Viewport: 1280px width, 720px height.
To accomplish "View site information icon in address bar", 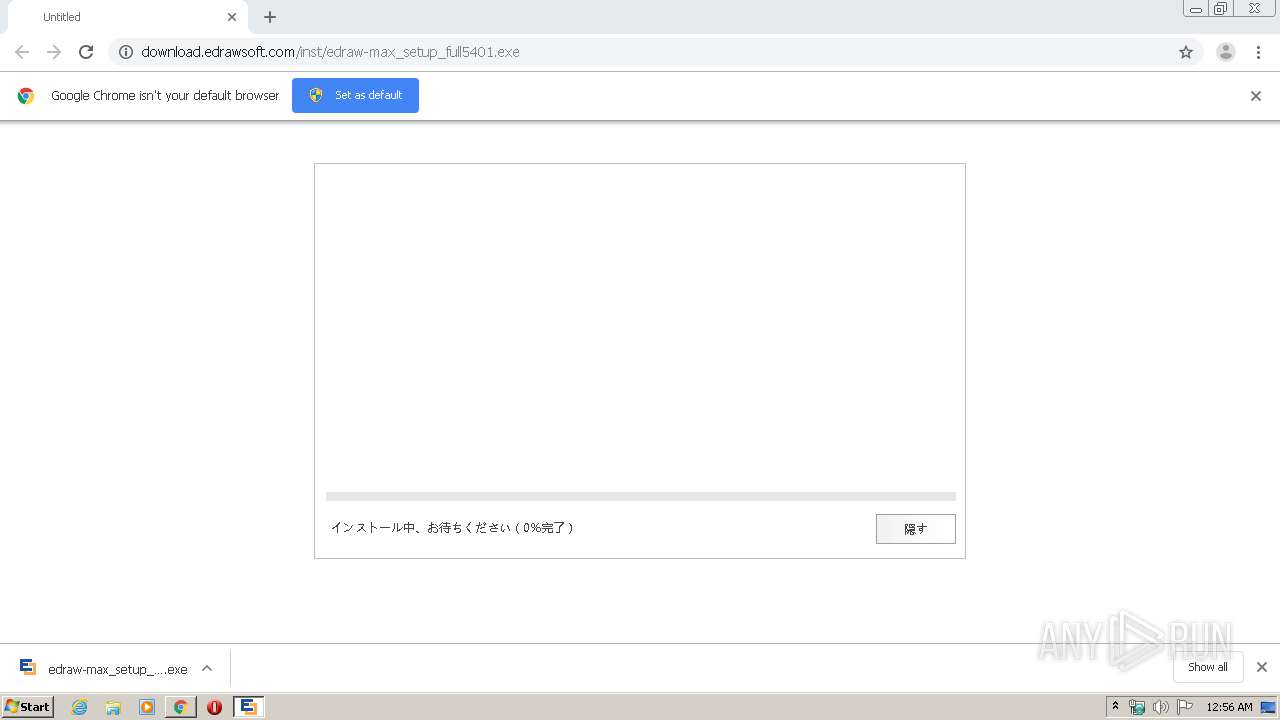I will click(126, 52).
